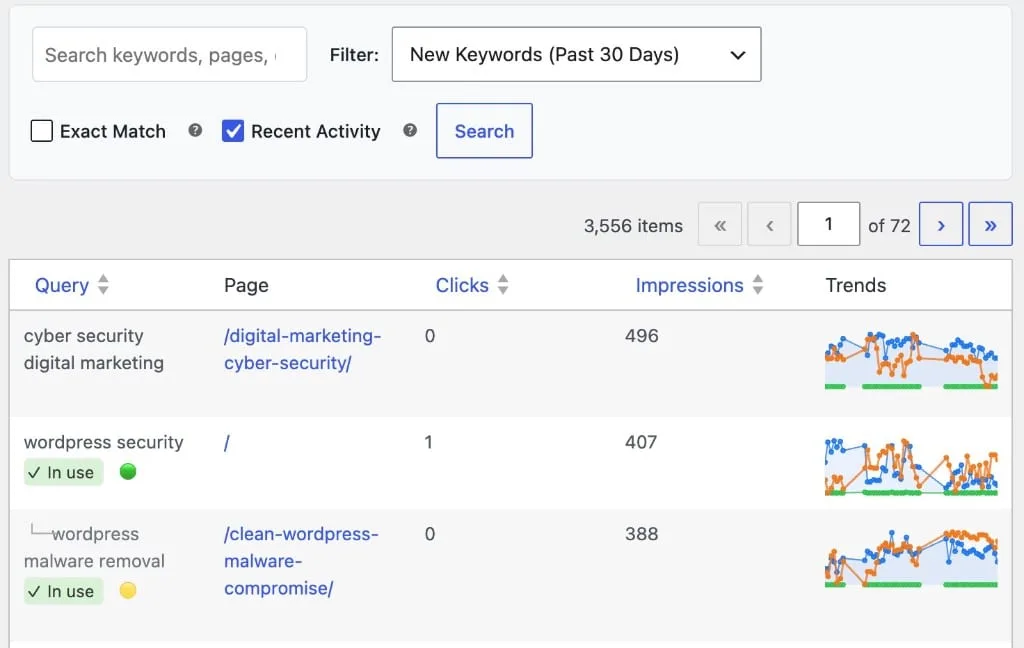Click the current page number field
The width and height of the screenshot is (1024, 648).
pyautogui.click(x=828, y=224)
